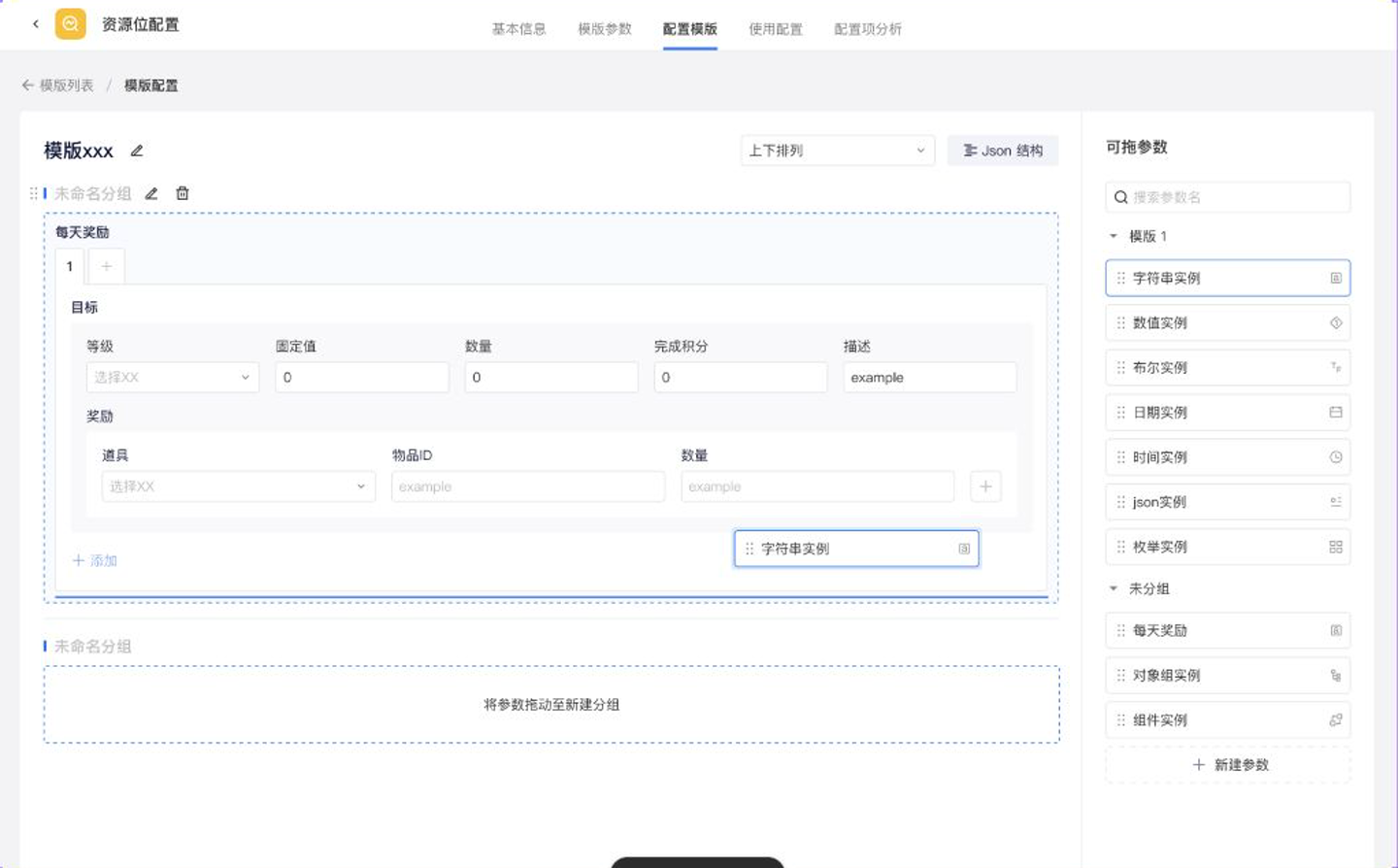Click type icon of 对象组实例
The image size is (1398, 868).
point(1336,676)
